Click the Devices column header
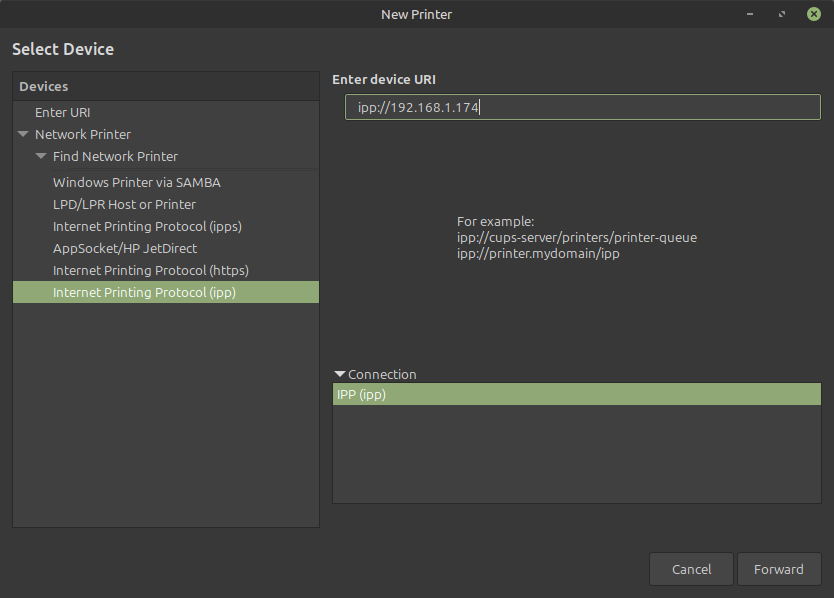The image size is (834, 598). point(165,87)
